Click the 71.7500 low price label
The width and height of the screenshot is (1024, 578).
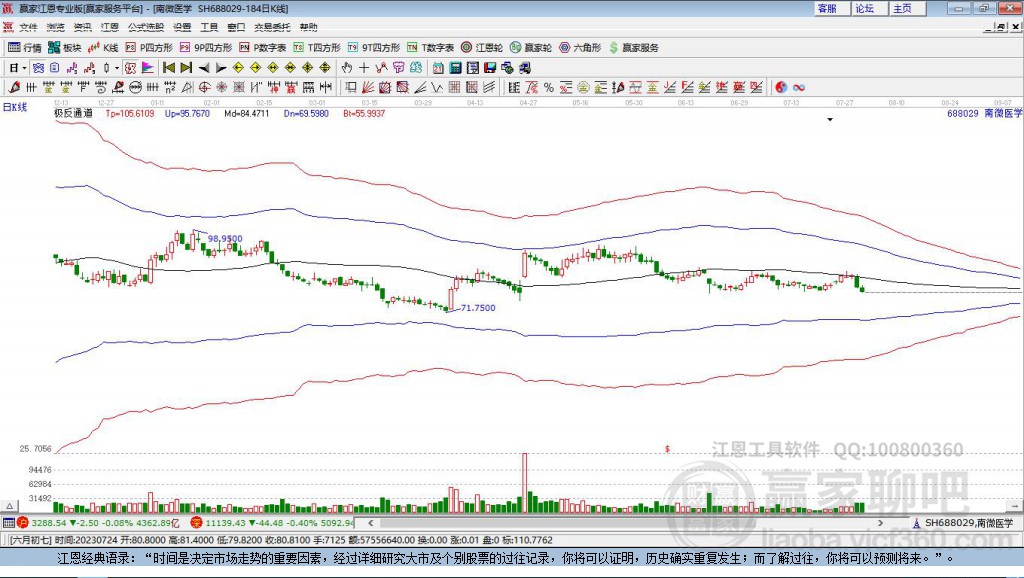pyautogui.click(x=478, y=308)
